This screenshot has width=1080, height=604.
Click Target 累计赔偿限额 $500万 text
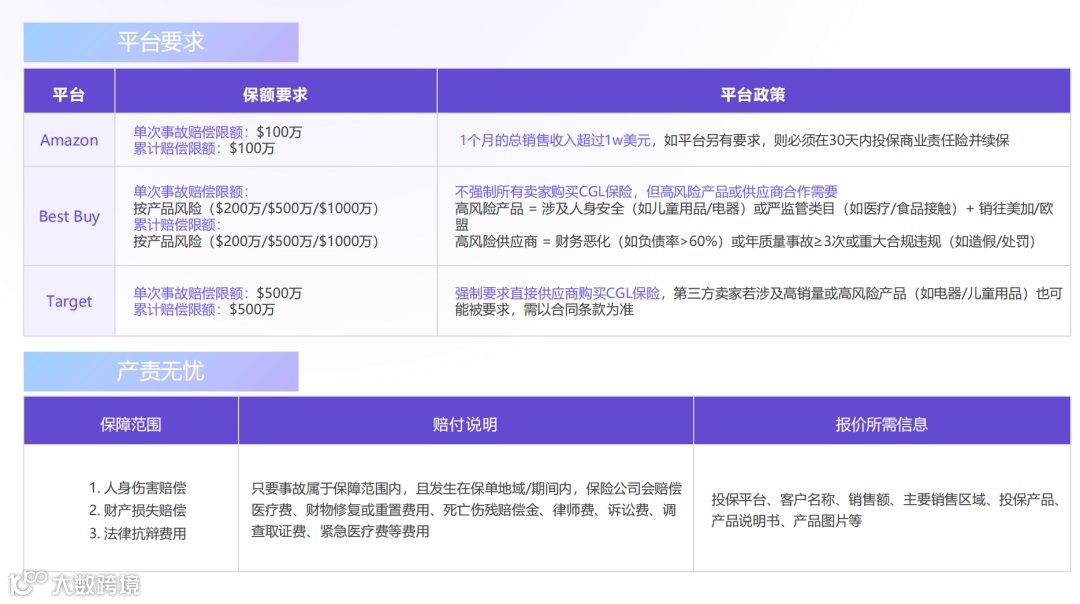pyautogui.click(x=204, y=309)
